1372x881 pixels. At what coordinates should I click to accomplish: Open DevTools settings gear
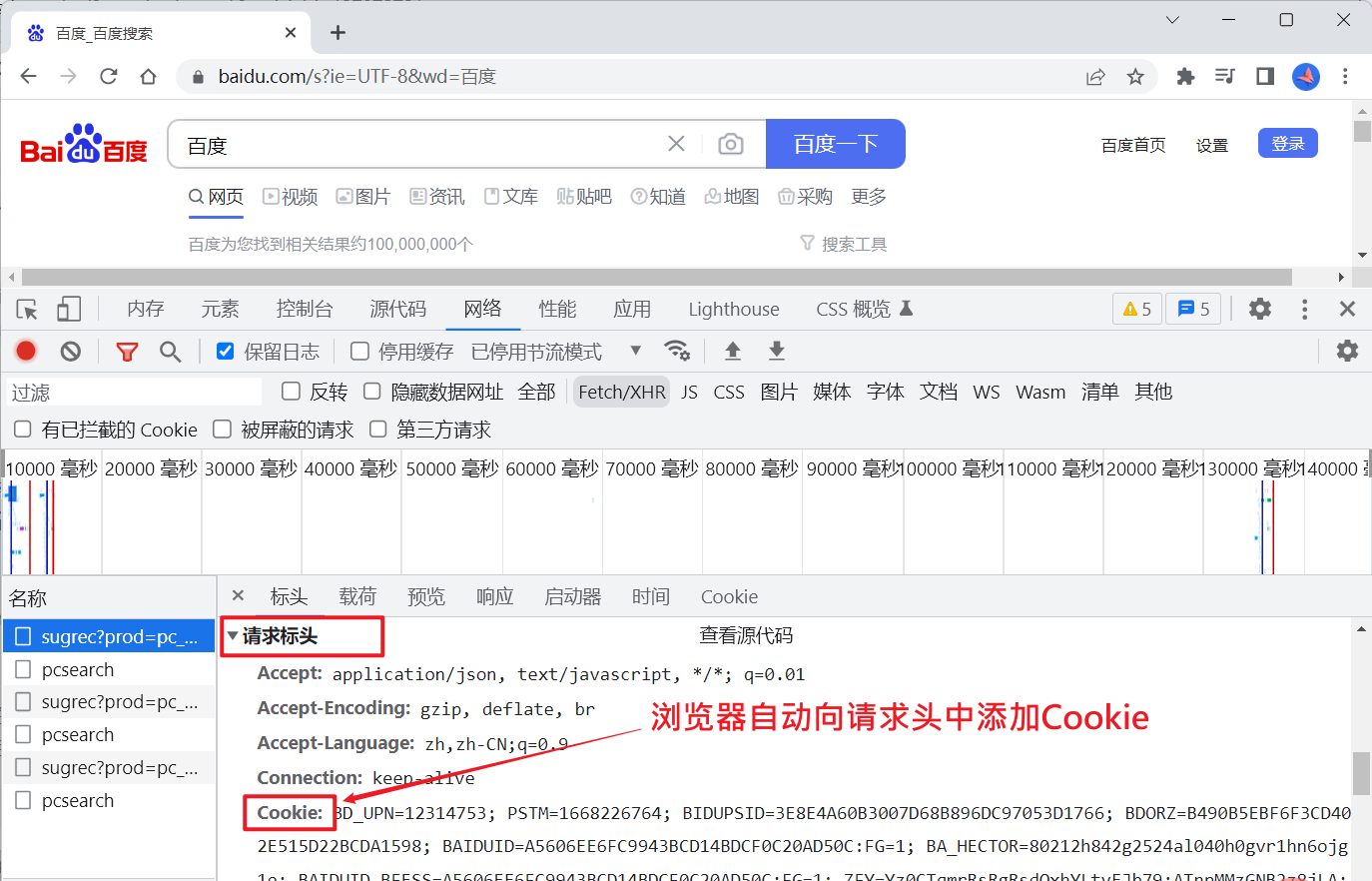coord(1260,309)
